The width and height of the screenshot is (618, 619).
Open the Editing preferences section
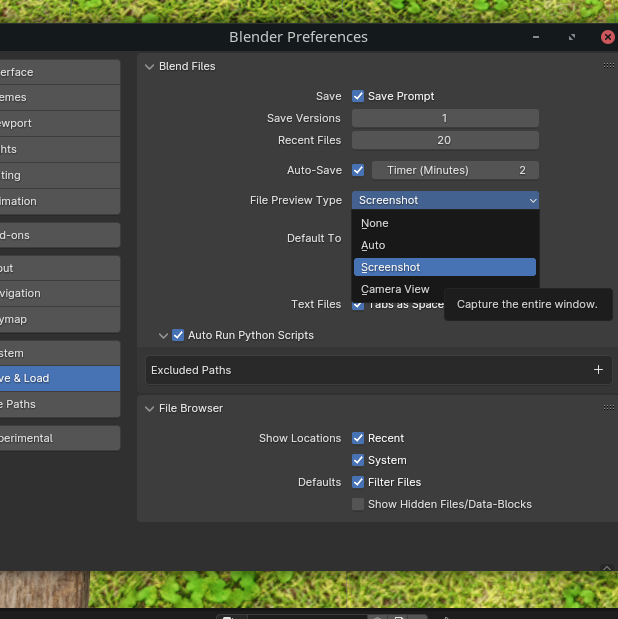click(59, 175)
